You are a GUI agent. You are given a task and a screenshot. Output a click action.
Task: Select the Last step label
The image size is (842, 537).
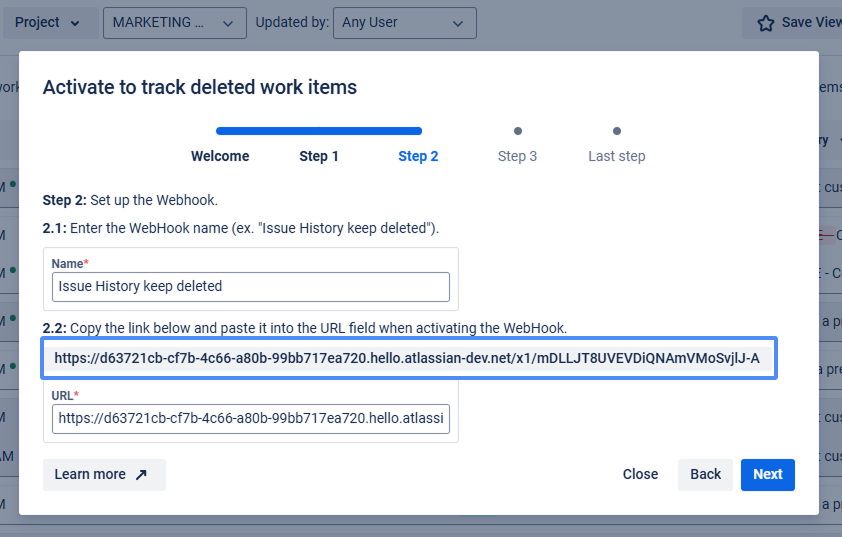[616, 156]
